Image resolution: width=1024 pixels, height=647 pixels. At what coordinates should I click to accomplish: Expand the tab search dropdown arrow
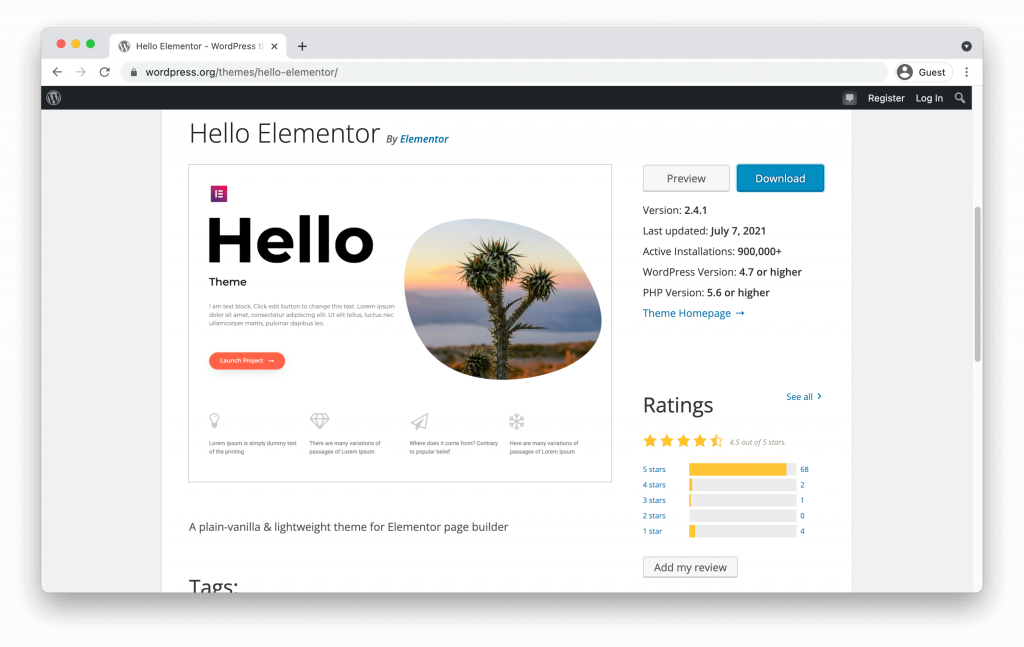click(966, 46)
